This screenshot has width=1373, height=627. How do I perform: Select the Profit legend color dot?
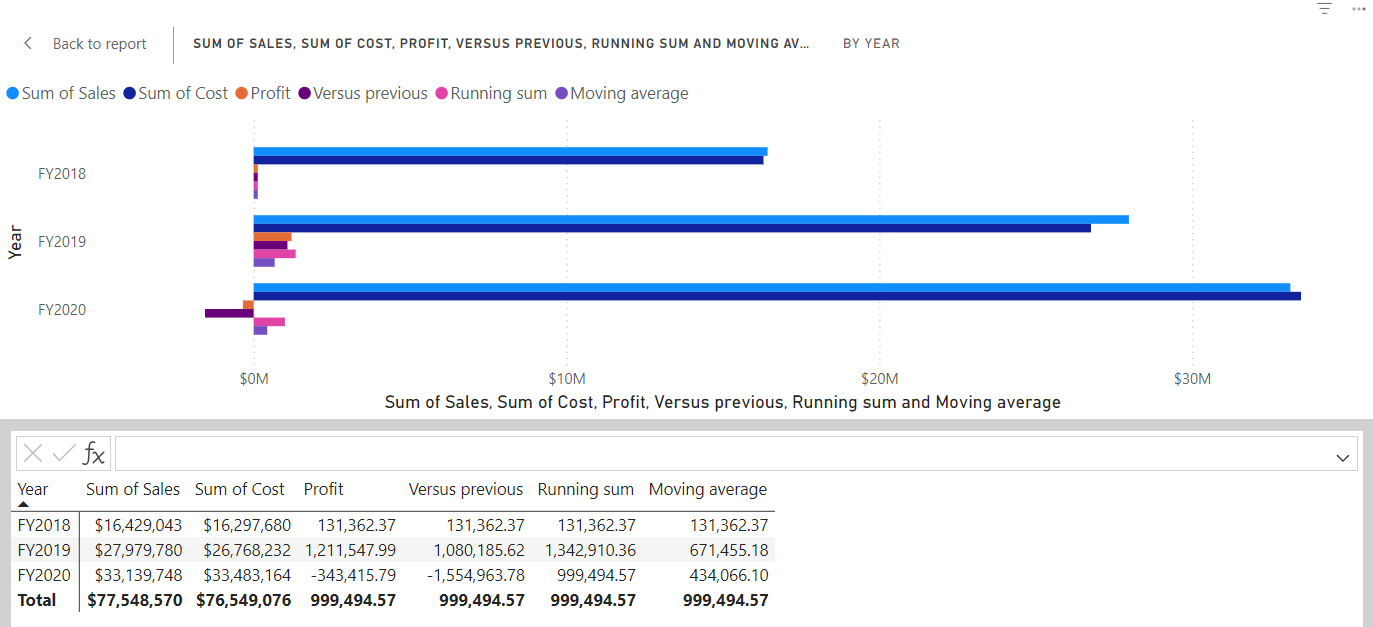pyautogui.click(x=242, y=94)
